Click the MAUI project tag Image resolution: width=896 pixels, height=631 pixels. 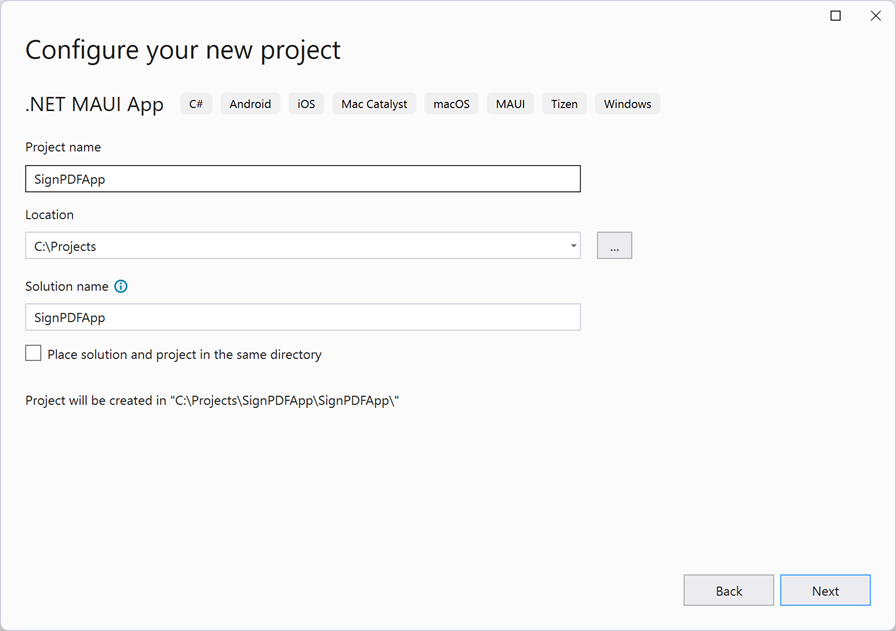click(x=510, y=103)
